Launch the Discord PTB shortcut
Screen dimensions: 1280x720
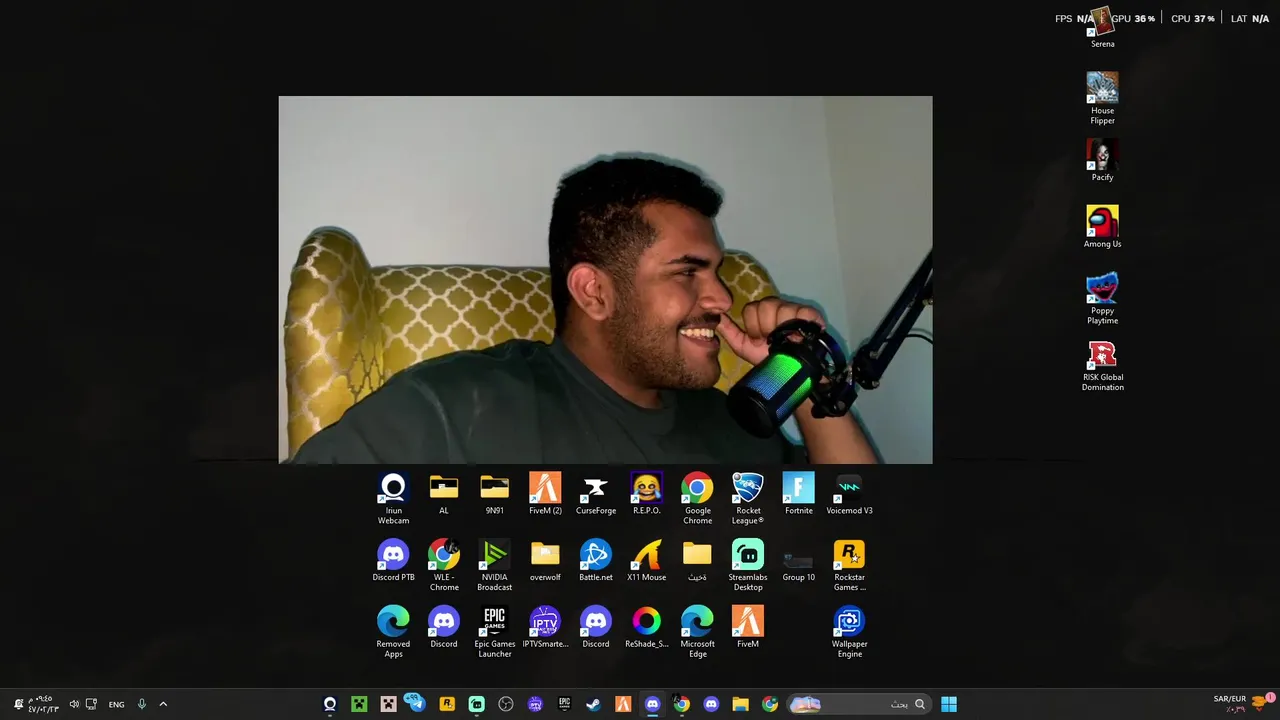tap(393, 561)
